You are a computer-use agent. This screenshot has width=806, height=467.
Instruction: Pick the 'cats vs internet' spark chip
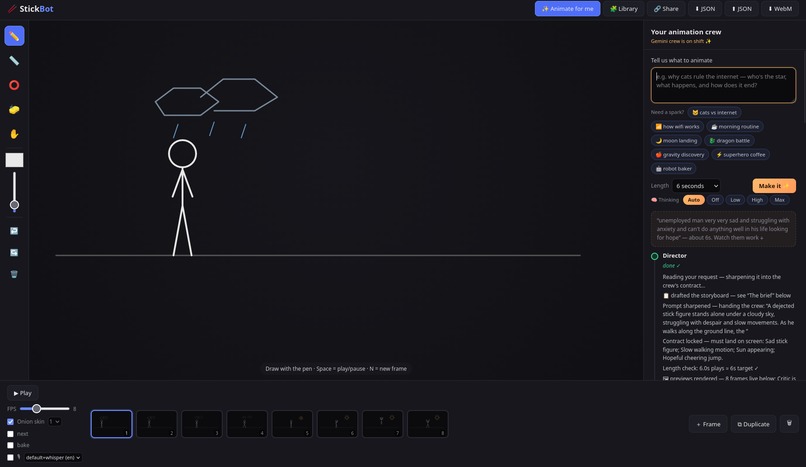tap(715, 113)
